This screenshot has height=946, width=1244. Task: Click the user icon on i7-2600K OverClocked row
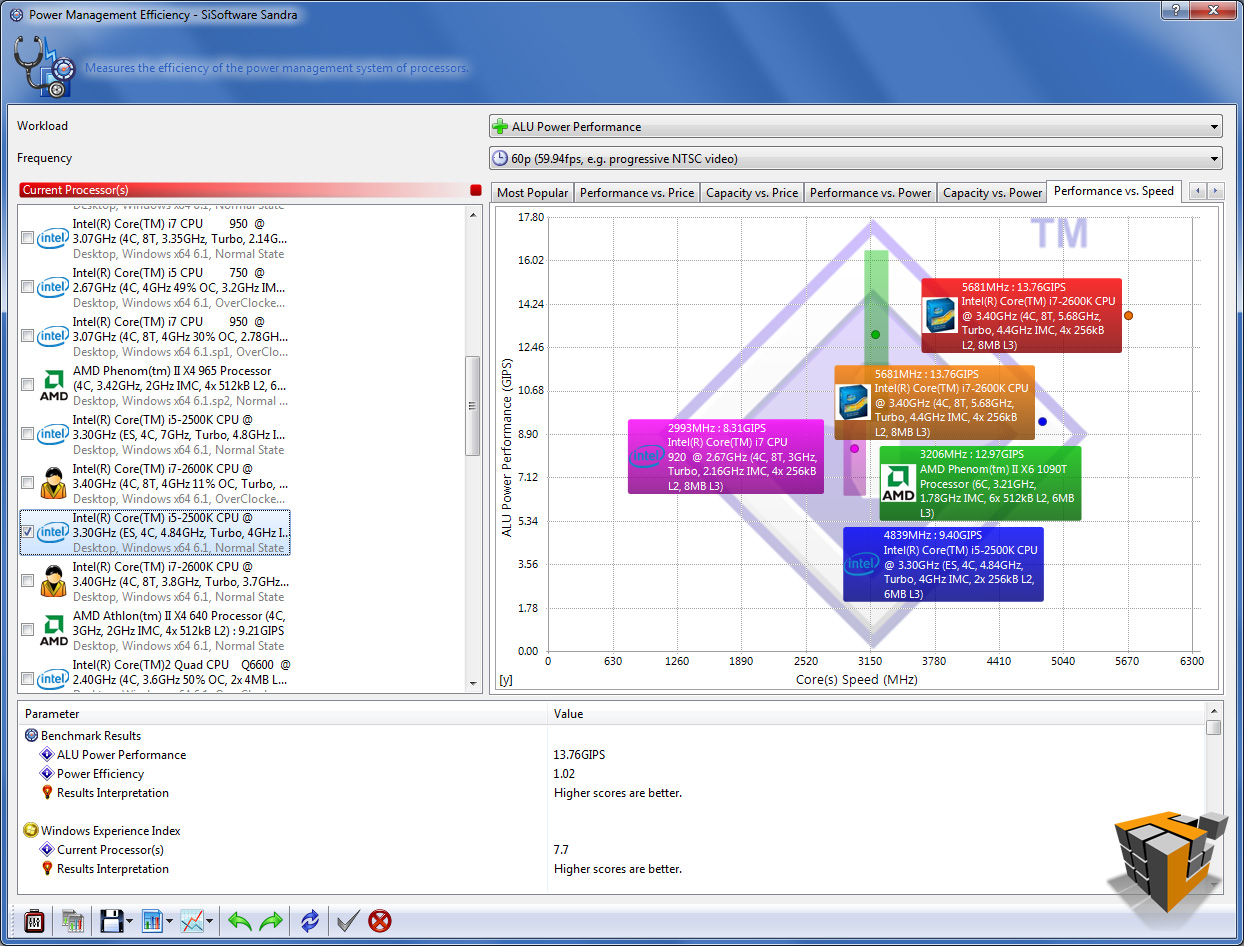coord(53,483)
